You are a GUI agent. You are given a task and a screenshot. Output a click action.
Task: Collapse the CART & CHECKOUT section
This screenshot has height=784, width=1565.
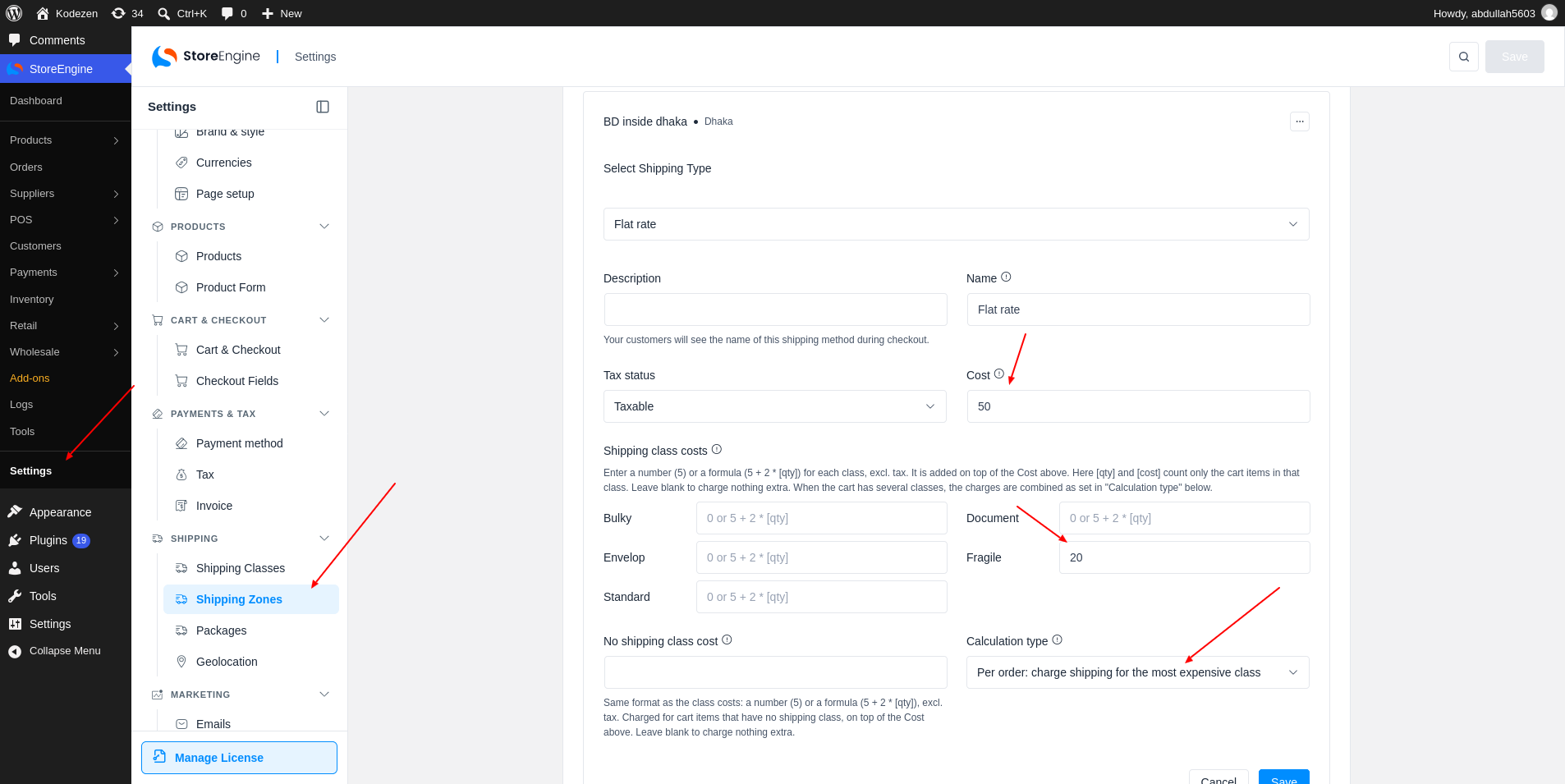(324, 320)
